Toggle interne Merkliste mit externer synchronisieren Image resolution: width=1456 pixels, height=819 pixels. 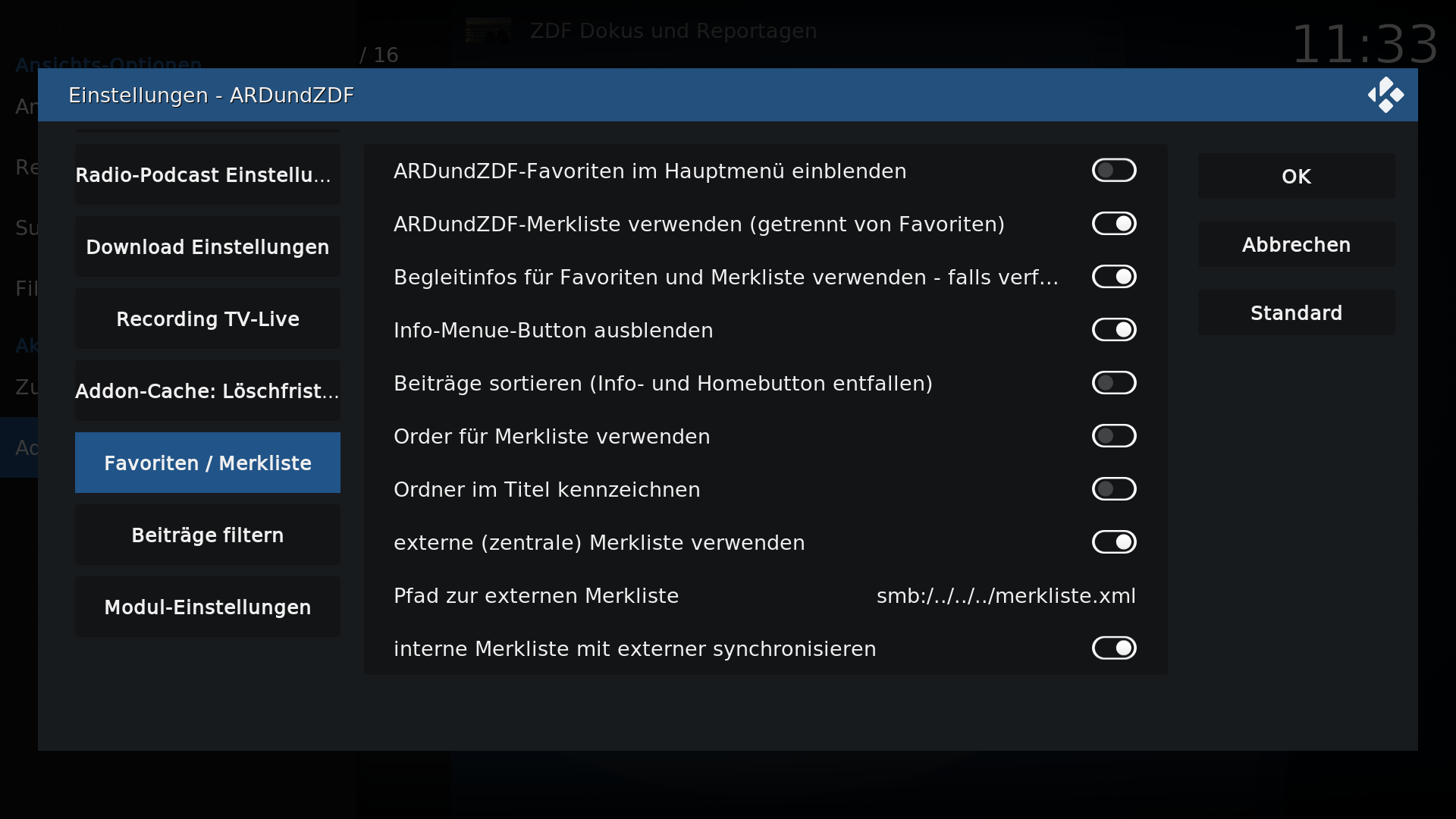click(1114, 648)
